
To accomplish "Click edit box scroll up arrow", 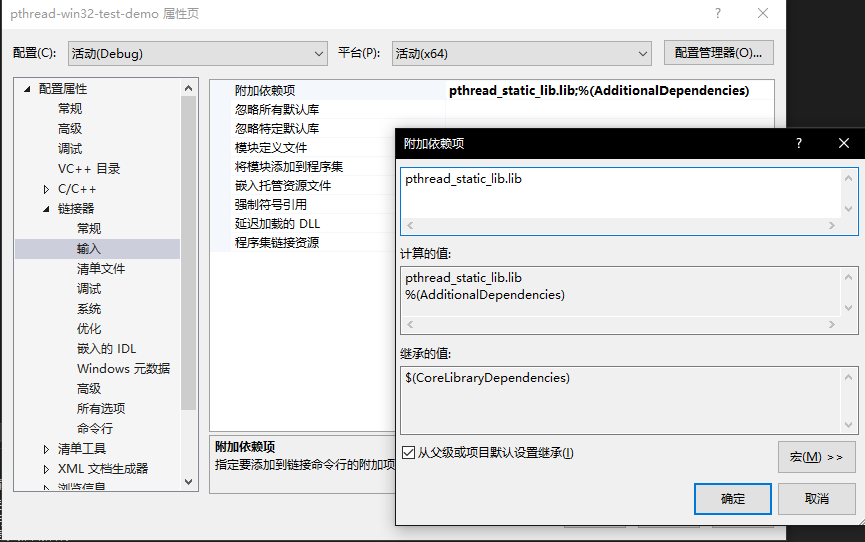I will pos(848,178).
